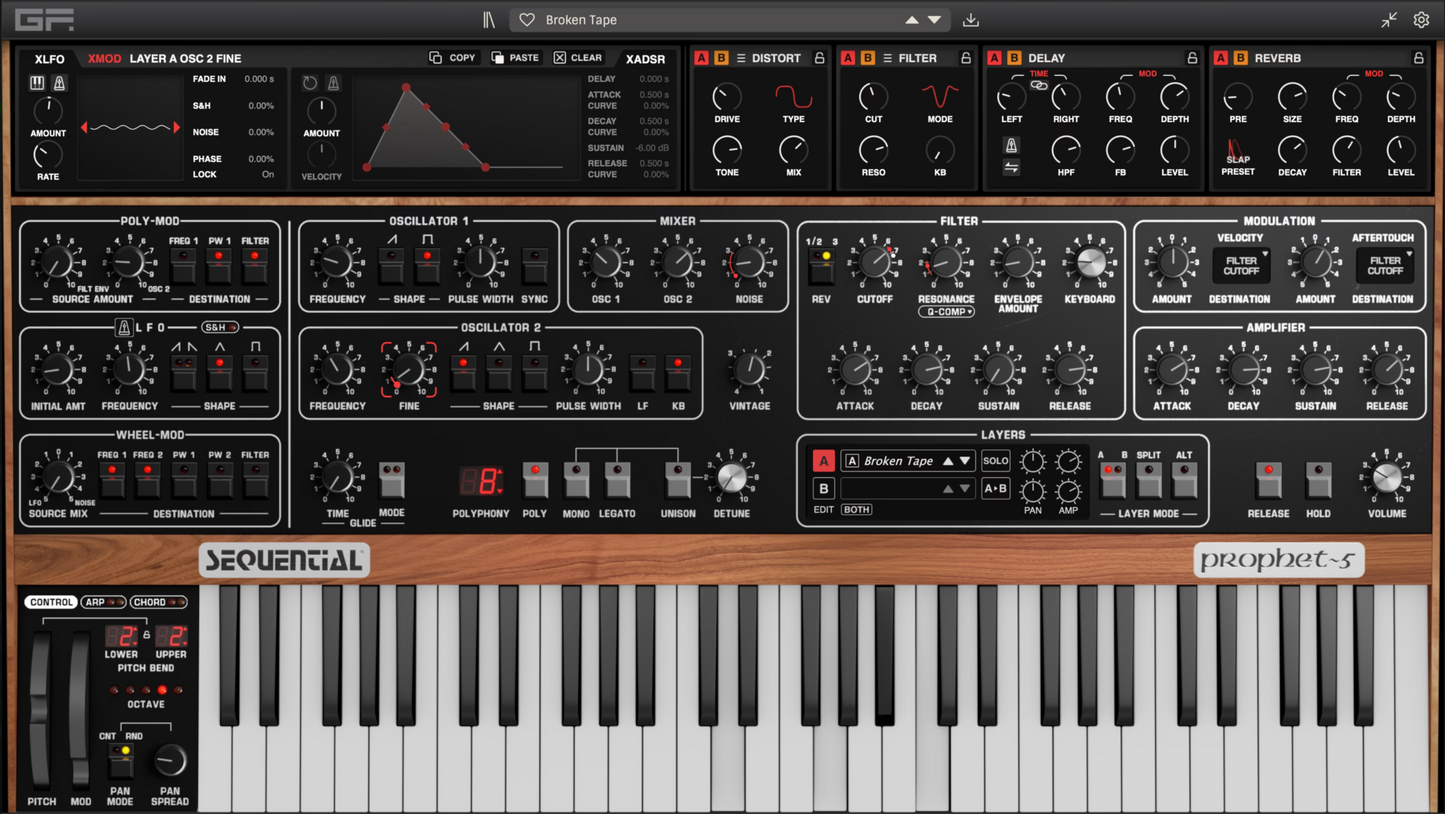Toggle the Delay tempo sync metronome icon

pyautogui.click(x=1011, y=147)
